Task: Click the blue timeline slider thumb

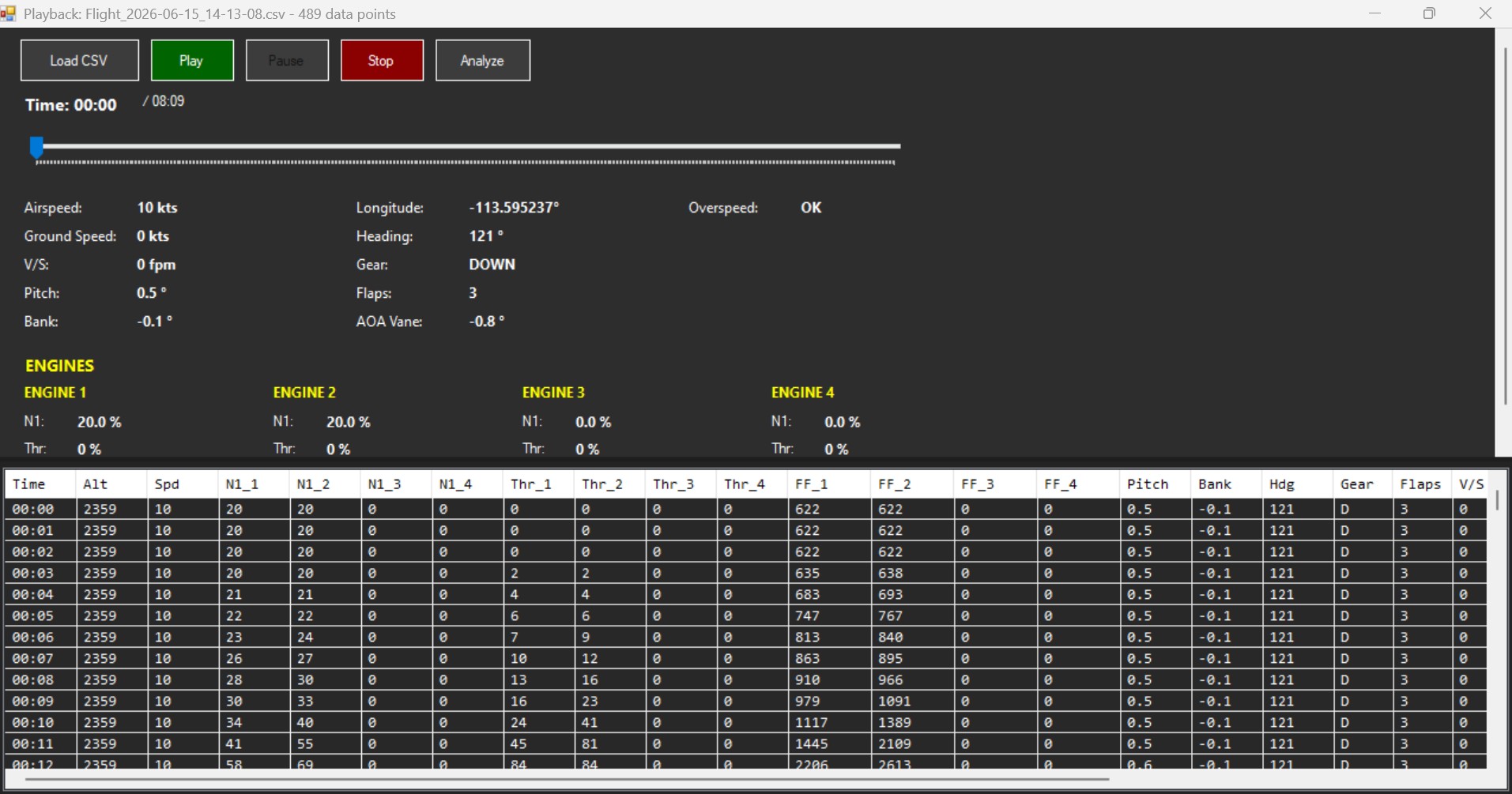Action: (x=36, y=147)
